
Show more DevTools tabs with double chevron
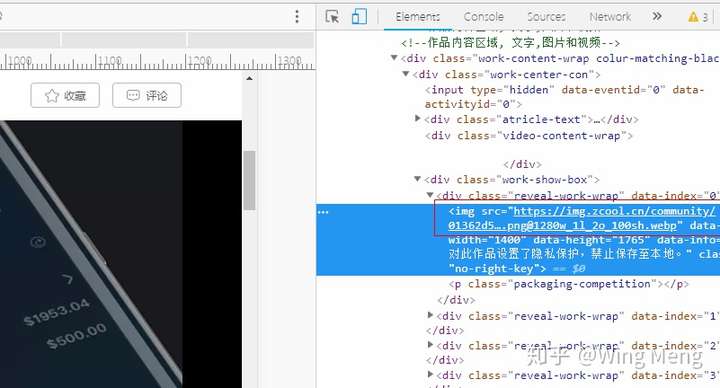657,17
